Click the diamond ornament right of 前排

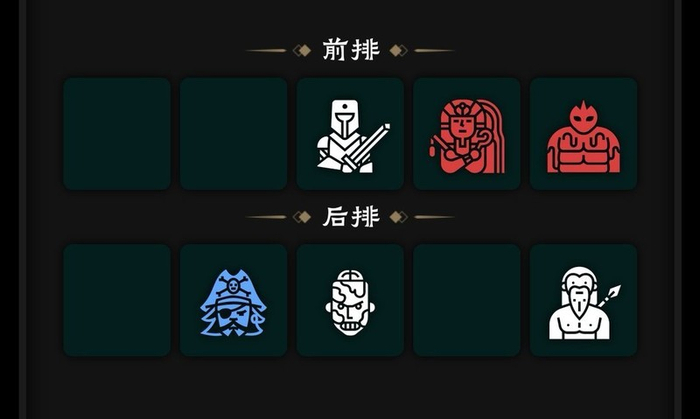(399, 50)
